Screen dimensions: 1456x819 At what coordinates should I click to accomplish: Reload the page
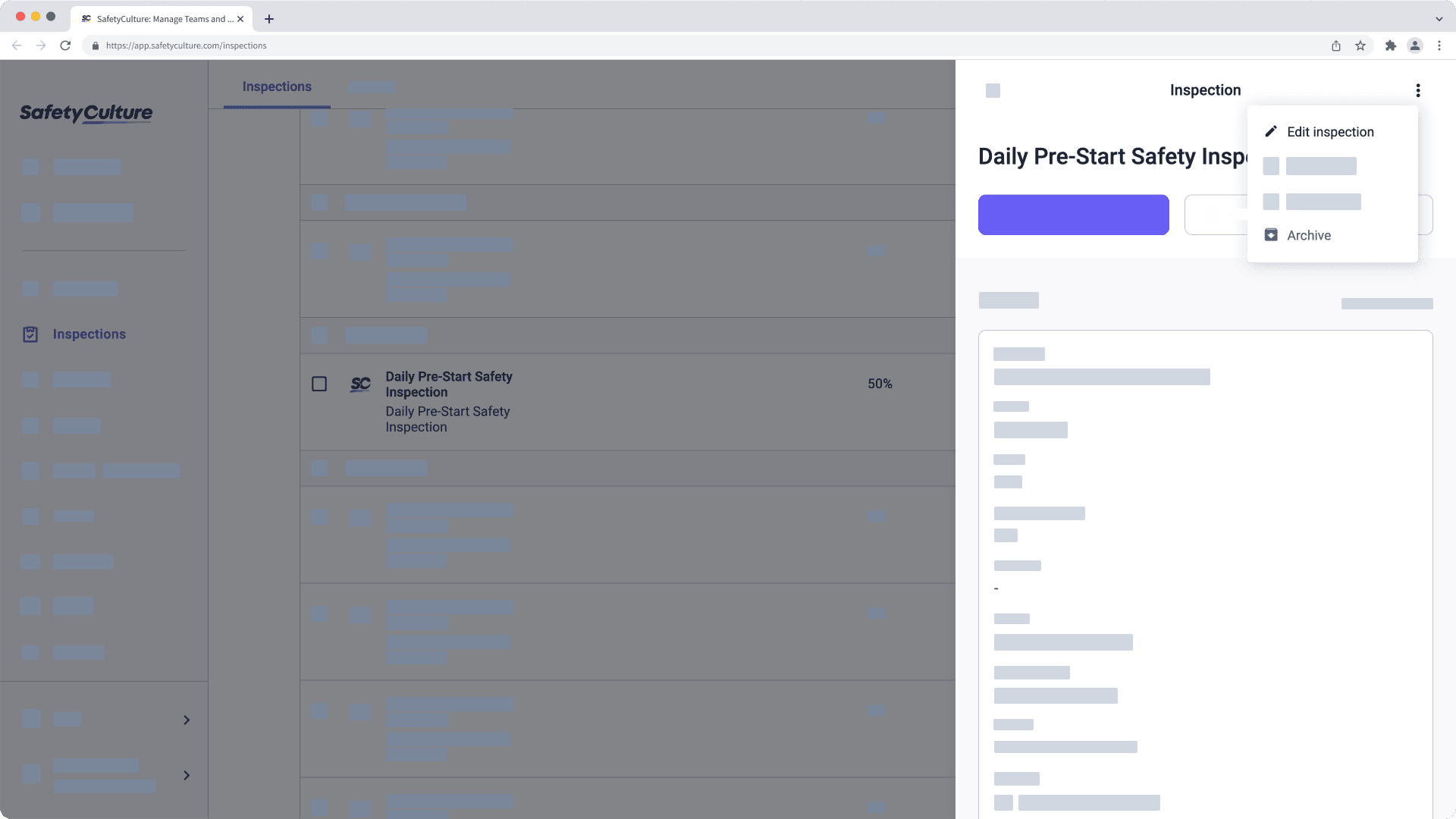click(65, 45)
